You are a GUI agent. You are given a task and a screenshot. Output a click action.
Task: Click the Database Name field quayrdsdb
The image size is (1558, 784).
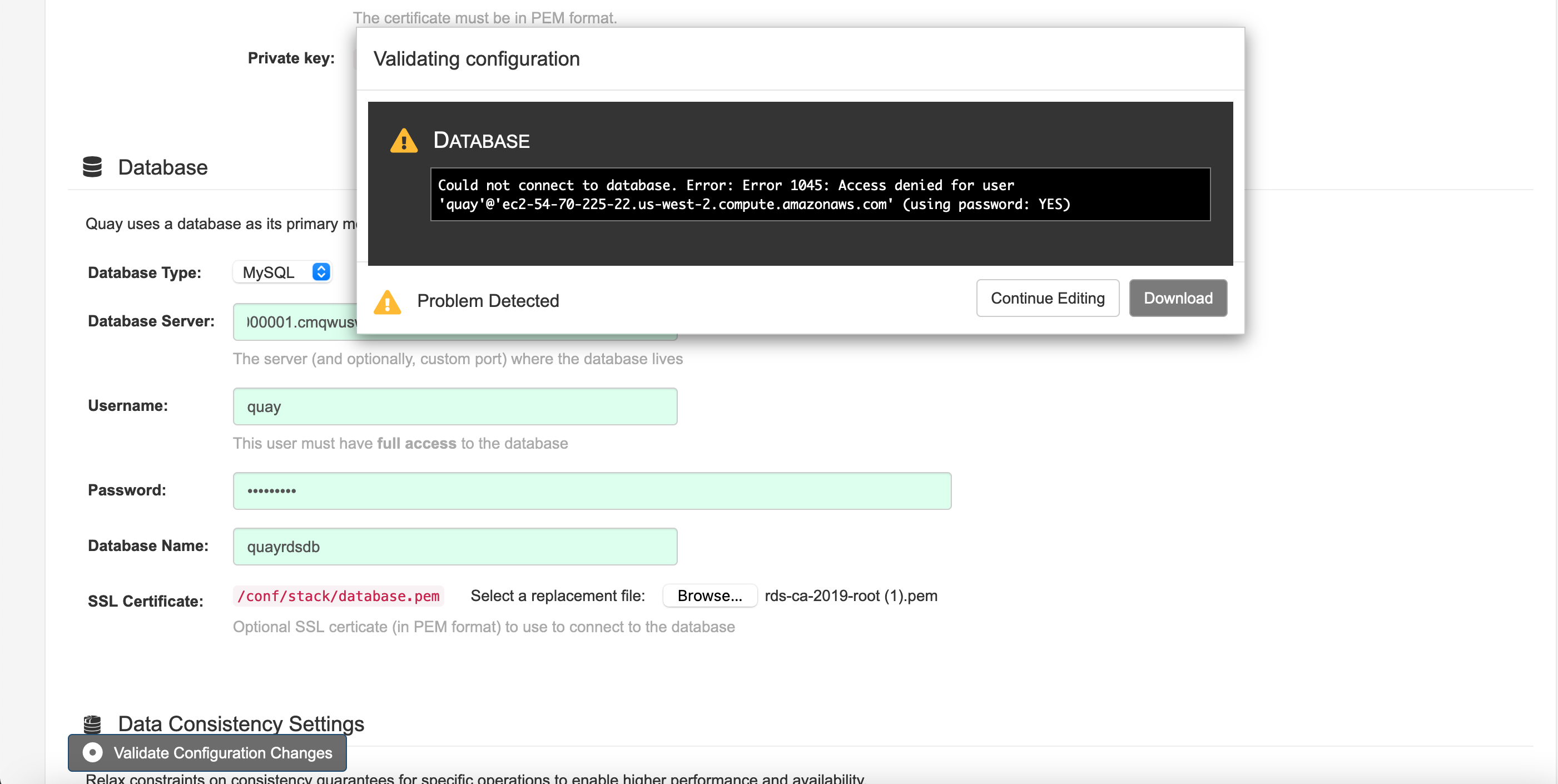(455, 547)
